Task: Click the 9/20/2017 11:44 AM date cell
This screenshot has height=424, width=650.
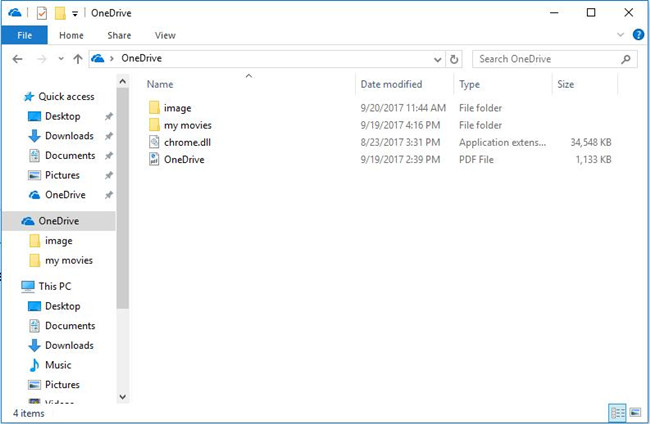Action: coord(403,108)
